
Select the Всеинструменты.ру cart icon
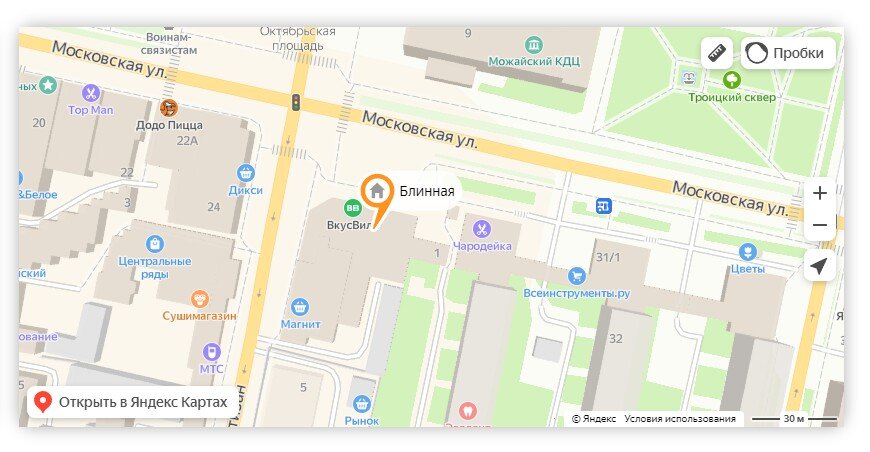576,276
